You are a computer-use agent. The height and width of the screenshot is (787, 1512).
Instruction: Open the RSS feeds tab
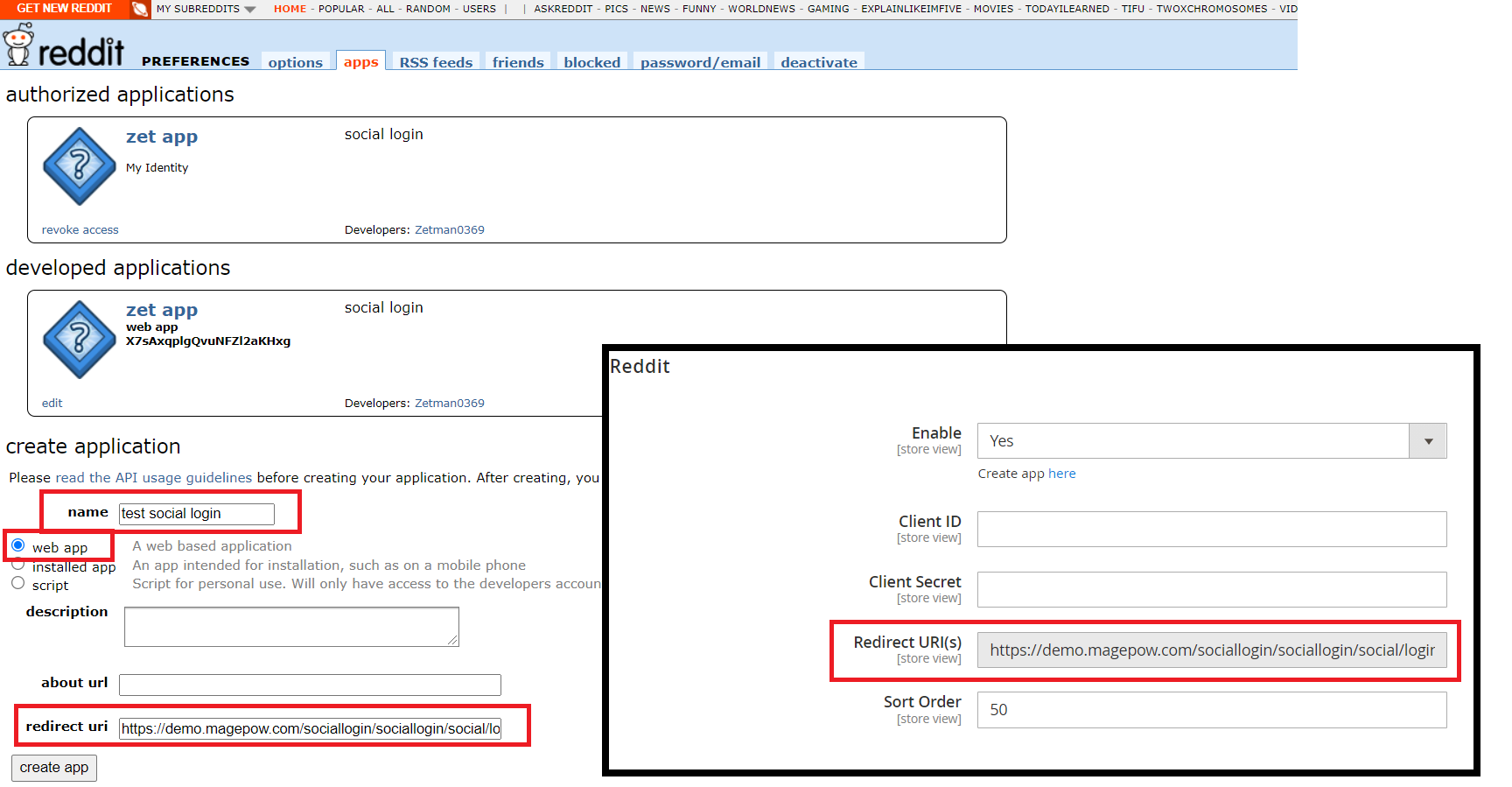436,62
